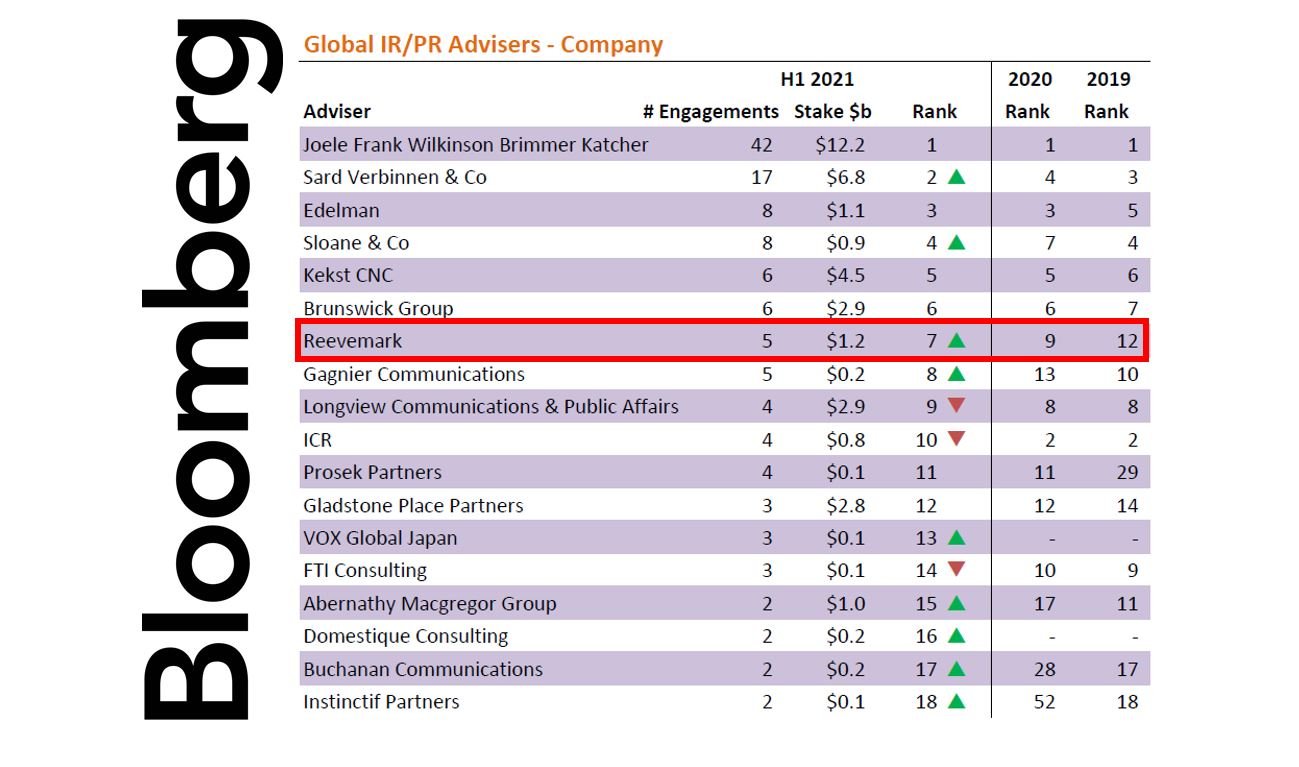Click the $1.1 stake for Edelman
The width and height of the screenshot is (1299, 767).
tap(845, 210)
